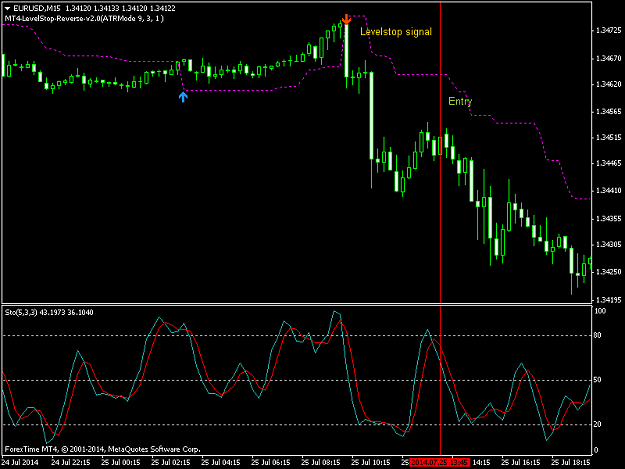Click the '25 Jul 00:15' time axis label

(x=120, y=463)
